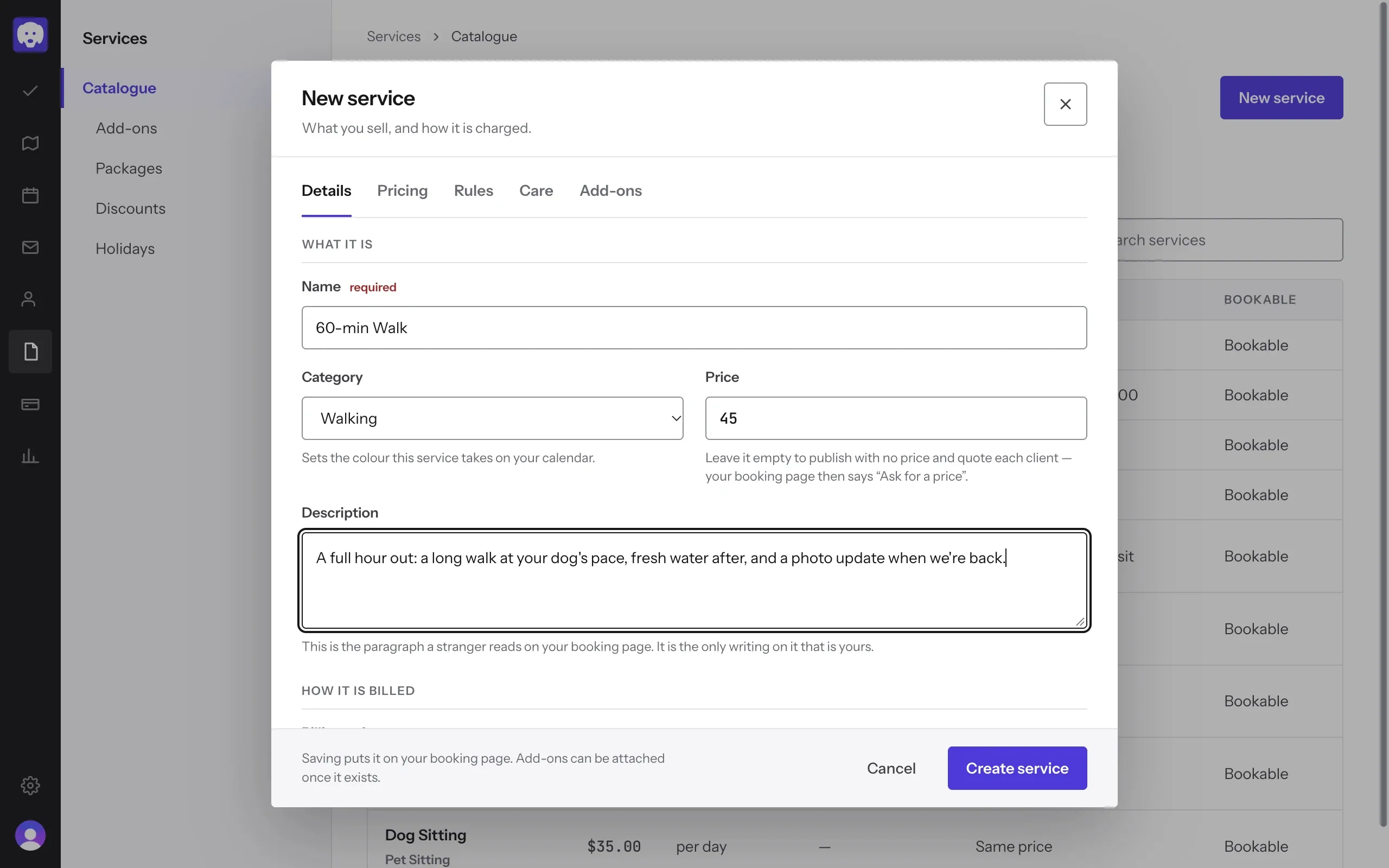Select the document services icon in sidebar

tap(30, 352)
